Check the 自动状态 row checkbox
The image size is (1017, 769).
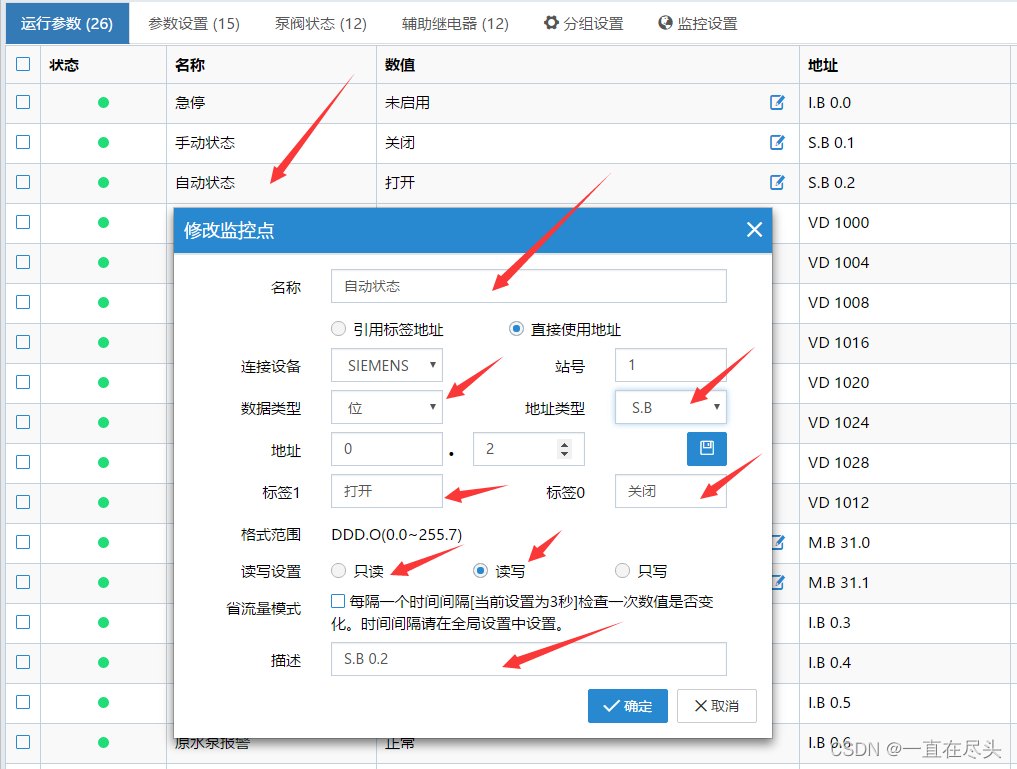pos(23,182)
